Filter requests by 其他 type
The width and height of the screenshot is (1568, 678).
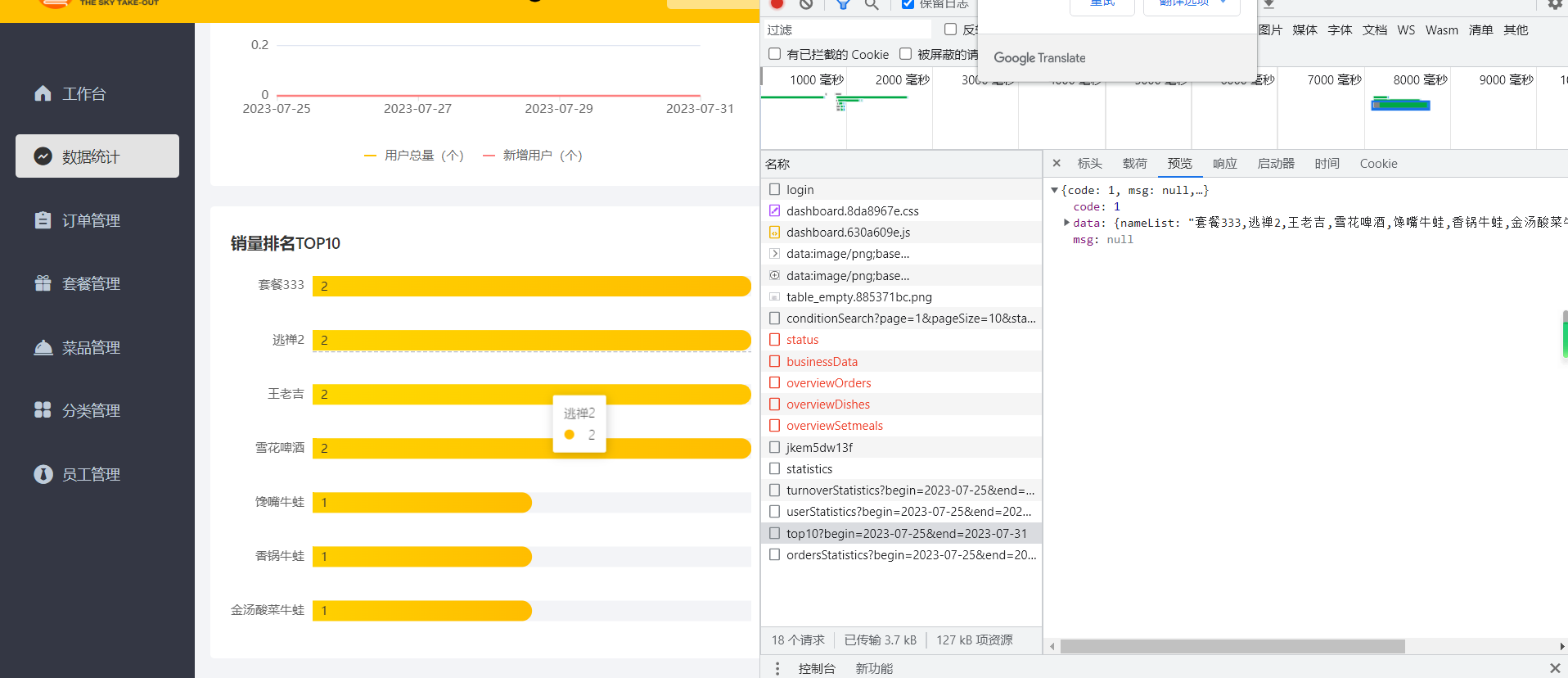click(1515, 29)
